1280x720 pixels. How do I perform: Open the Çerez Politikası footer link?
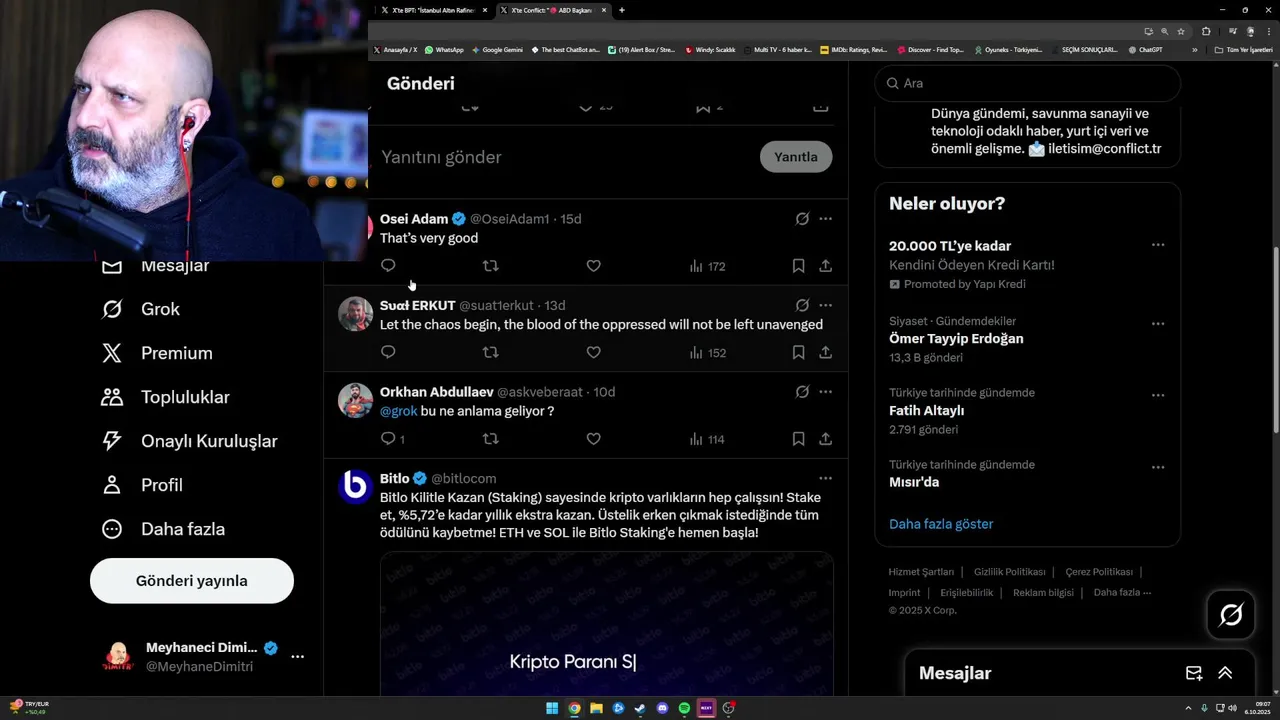(x=1099, y=572)
